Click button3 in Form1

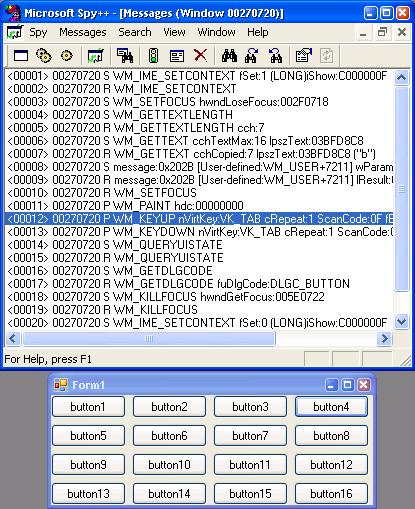click(250, 407)
